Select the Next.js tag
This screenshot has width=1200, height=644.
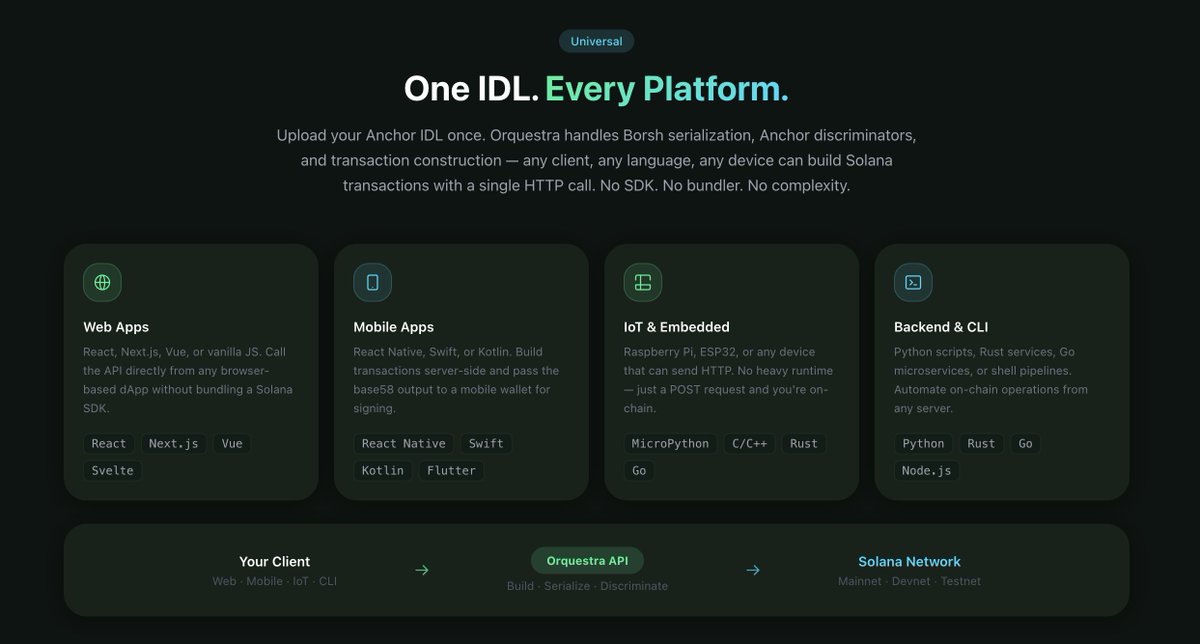point(174,443)
